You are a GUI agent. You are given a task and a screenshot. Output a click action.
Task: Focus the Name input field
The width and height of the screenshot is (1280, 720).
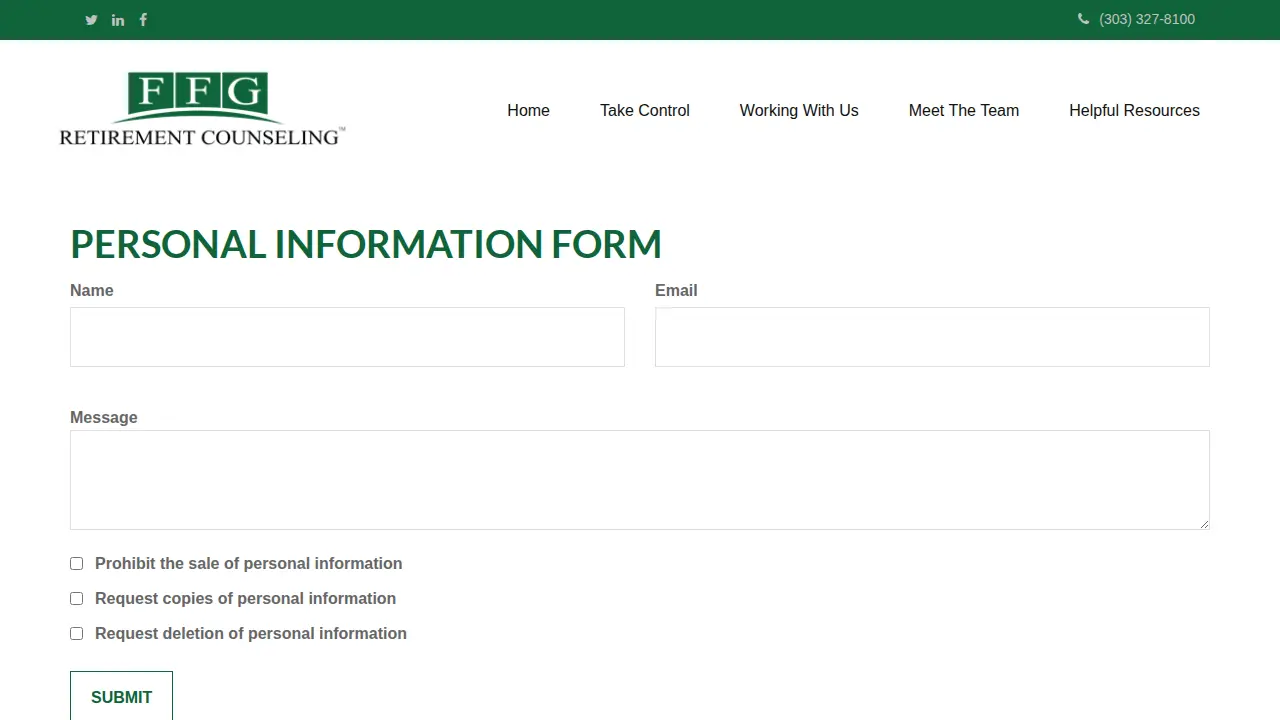pos(347,337)
